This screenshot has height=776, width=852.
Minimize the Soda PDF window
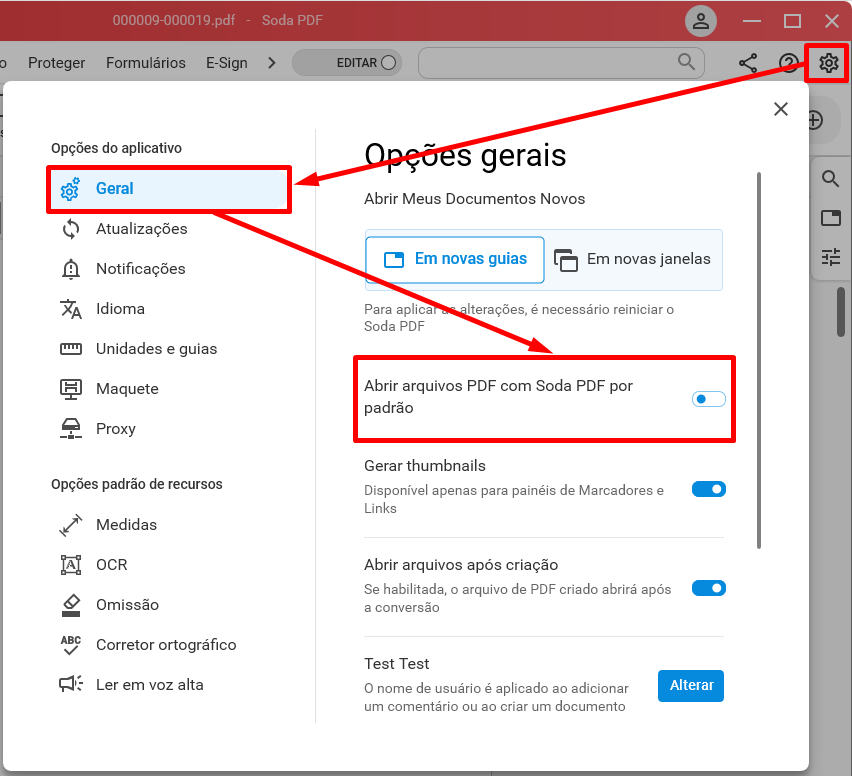pos(751,21)
